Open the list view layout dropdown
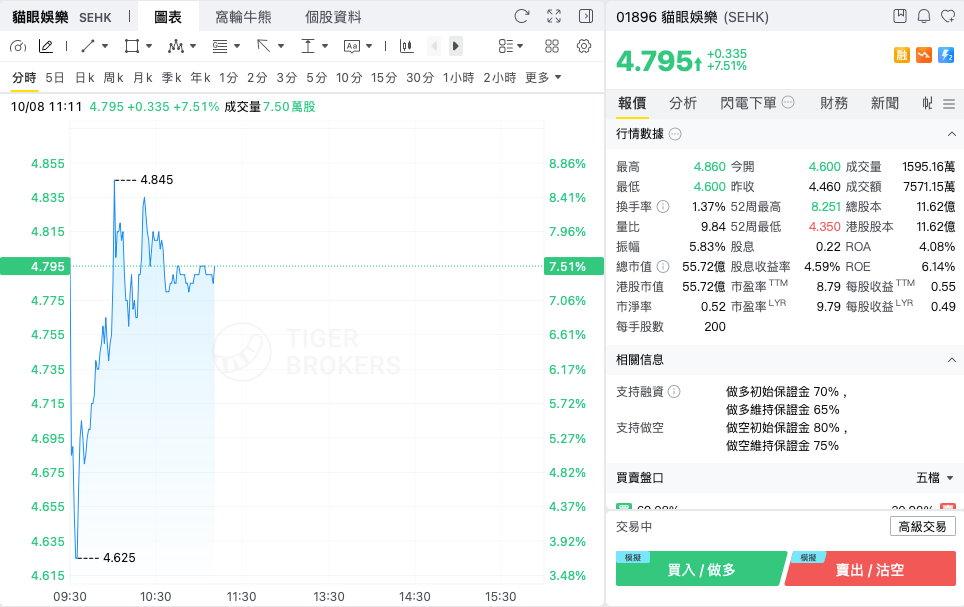Image resolution: width=964 pixels, height=607 pixels. point(510,46)
